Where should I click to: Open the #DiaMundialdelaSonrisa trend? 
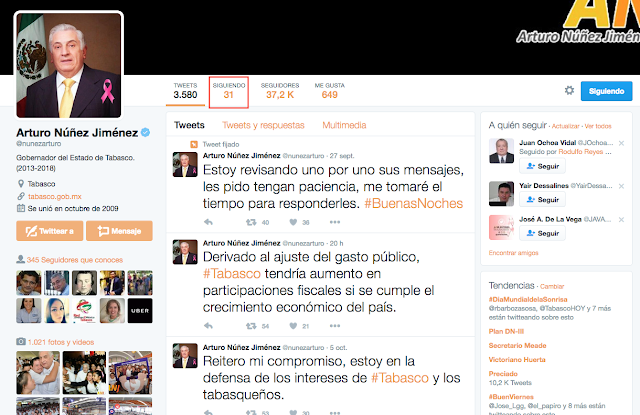coord(528,299)
